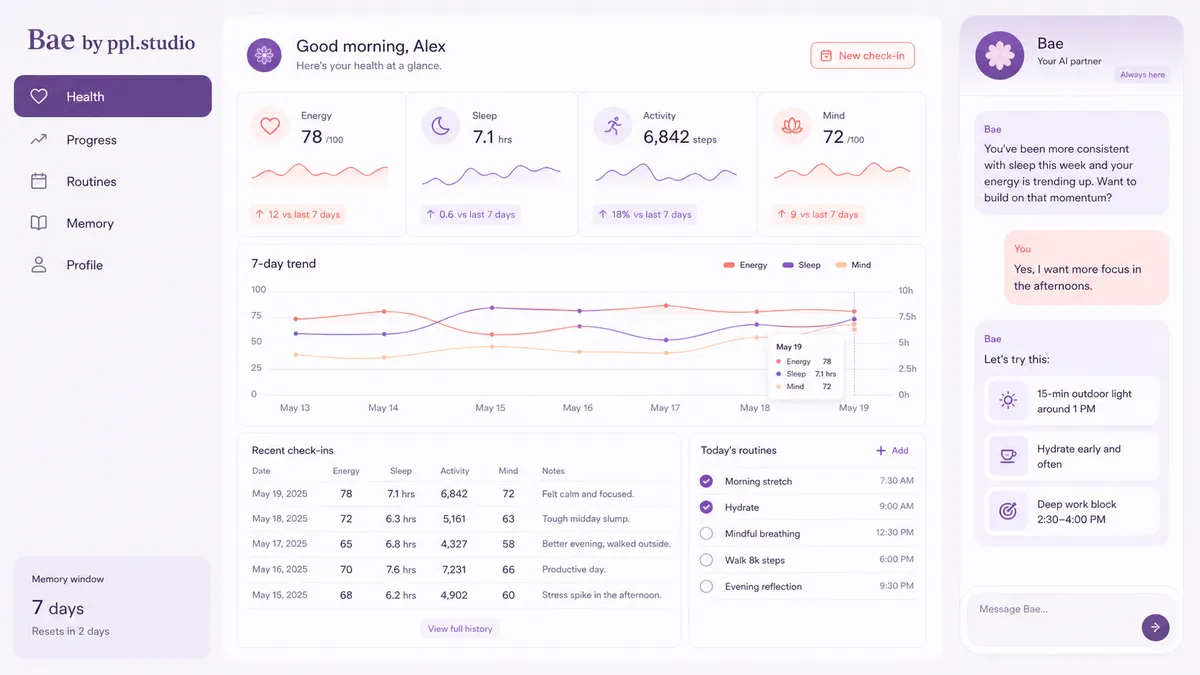The width and height of the screenshot is (1200, 675).
Task: Select the Deep work block suggestion
Action: [1072, 512]
